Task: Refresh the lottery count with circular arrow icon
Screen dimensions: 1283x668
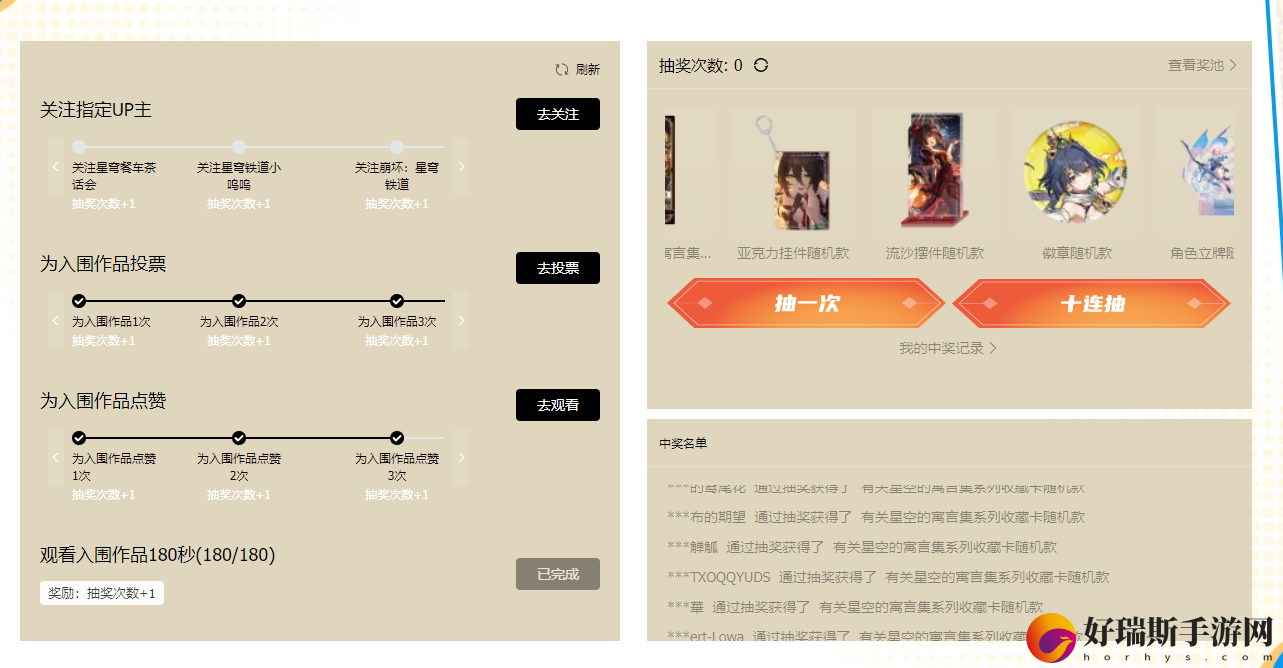Action: 761,65
